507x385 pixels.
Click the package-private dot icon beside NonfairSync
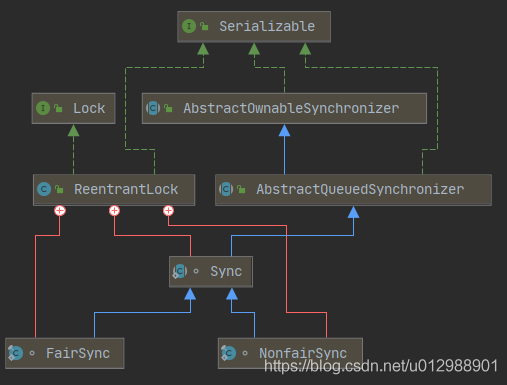click(245, 353)
